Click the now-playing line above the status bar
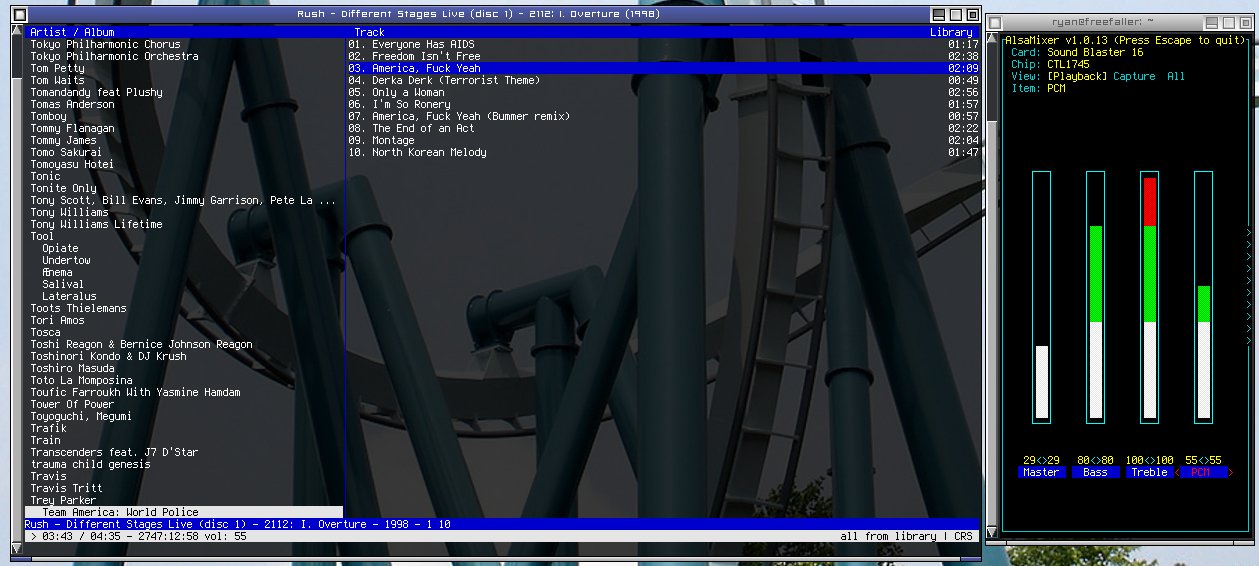 (501, 524)
